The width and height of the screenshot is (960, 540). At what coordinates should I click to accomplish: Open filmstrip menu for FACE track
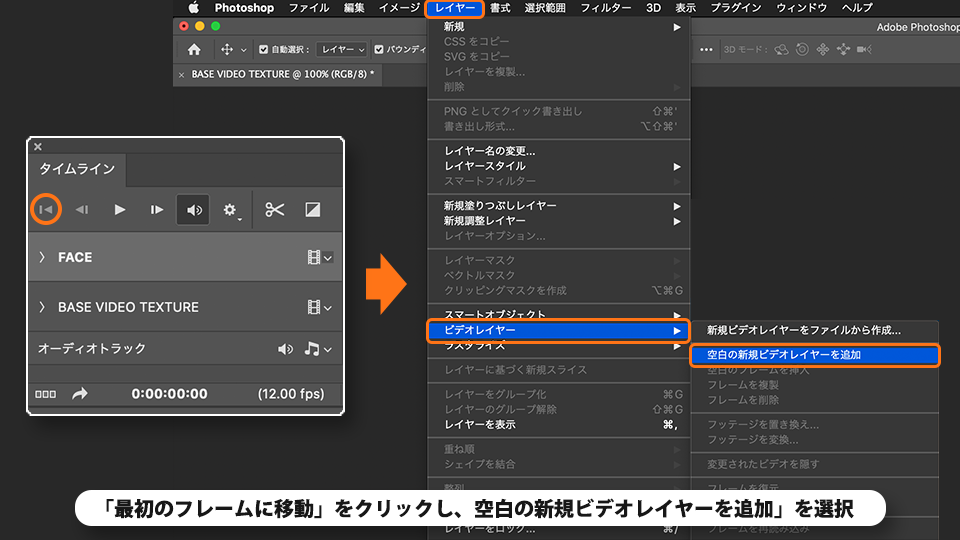tap(320, 258)
